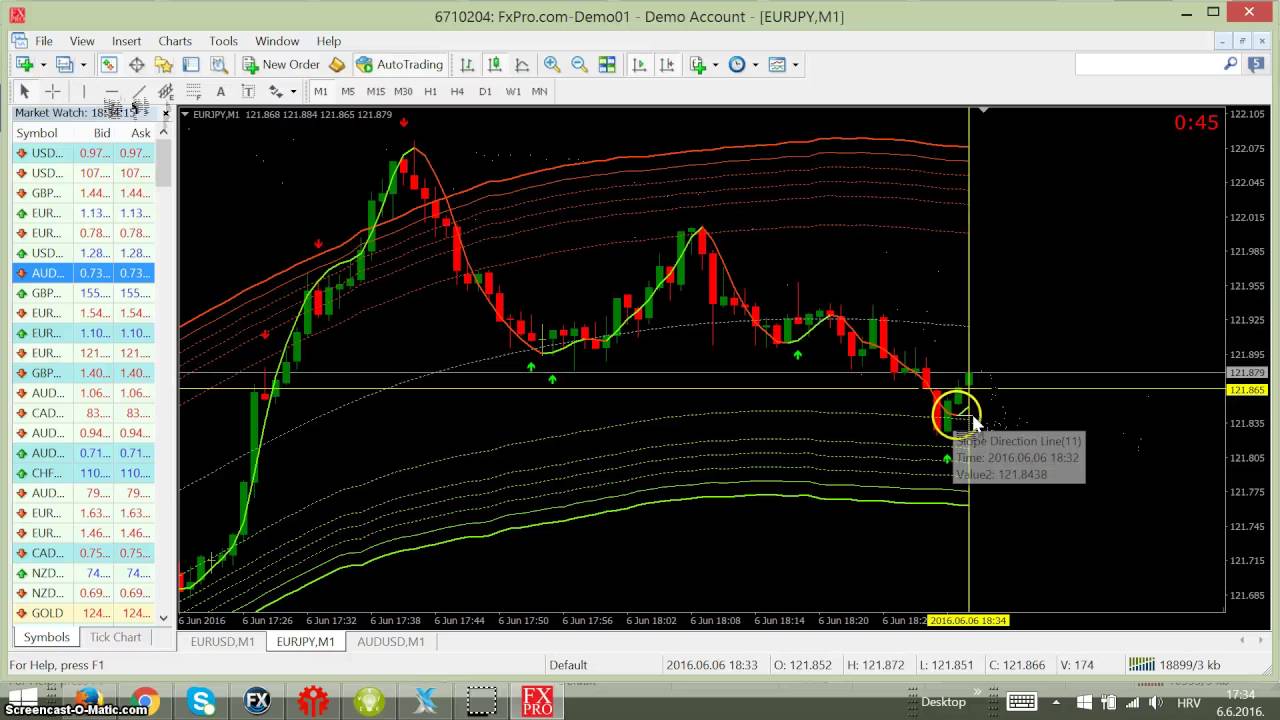
Task: Select the GOLD row in Market Watch
Action: click(x=84, y=613)
